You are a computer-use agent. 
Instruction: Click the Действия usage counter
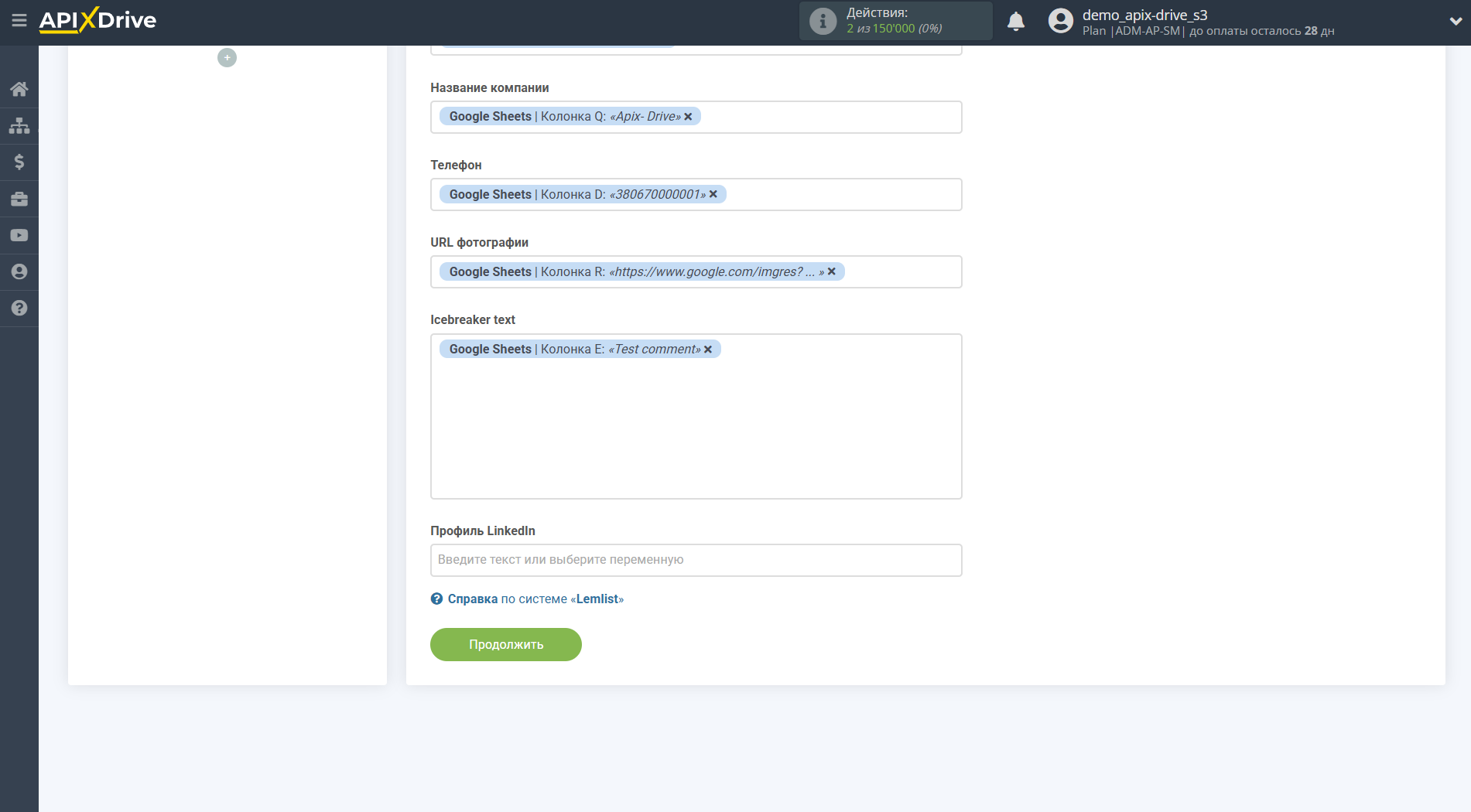895,21
